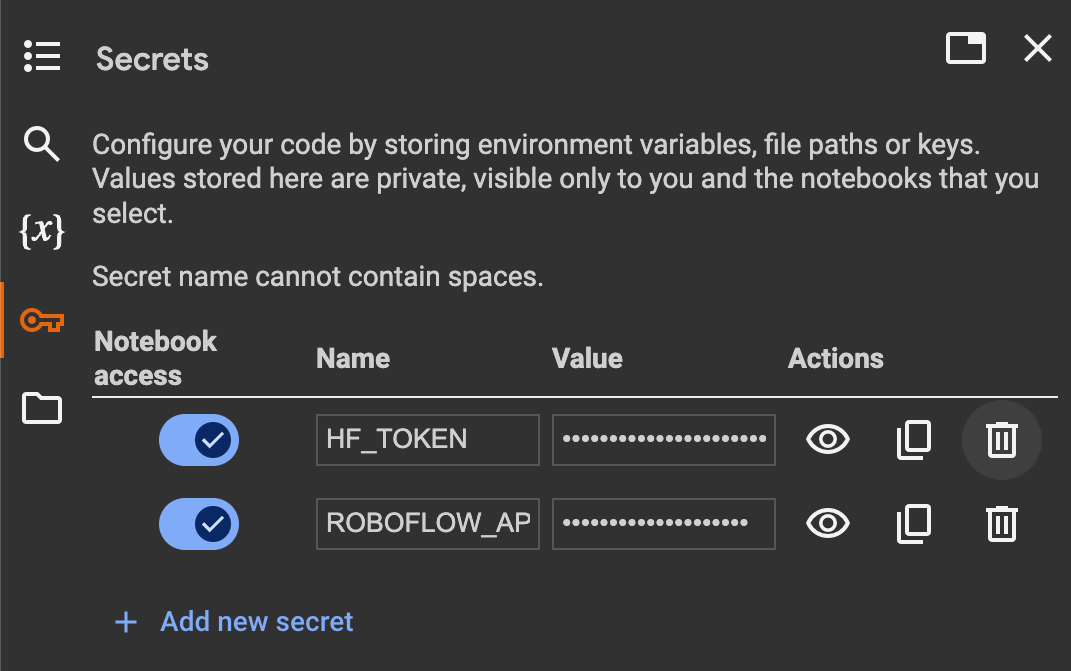
Task: Open the table of contents panel
Action: pyautogui.click(x=42, y=56)
